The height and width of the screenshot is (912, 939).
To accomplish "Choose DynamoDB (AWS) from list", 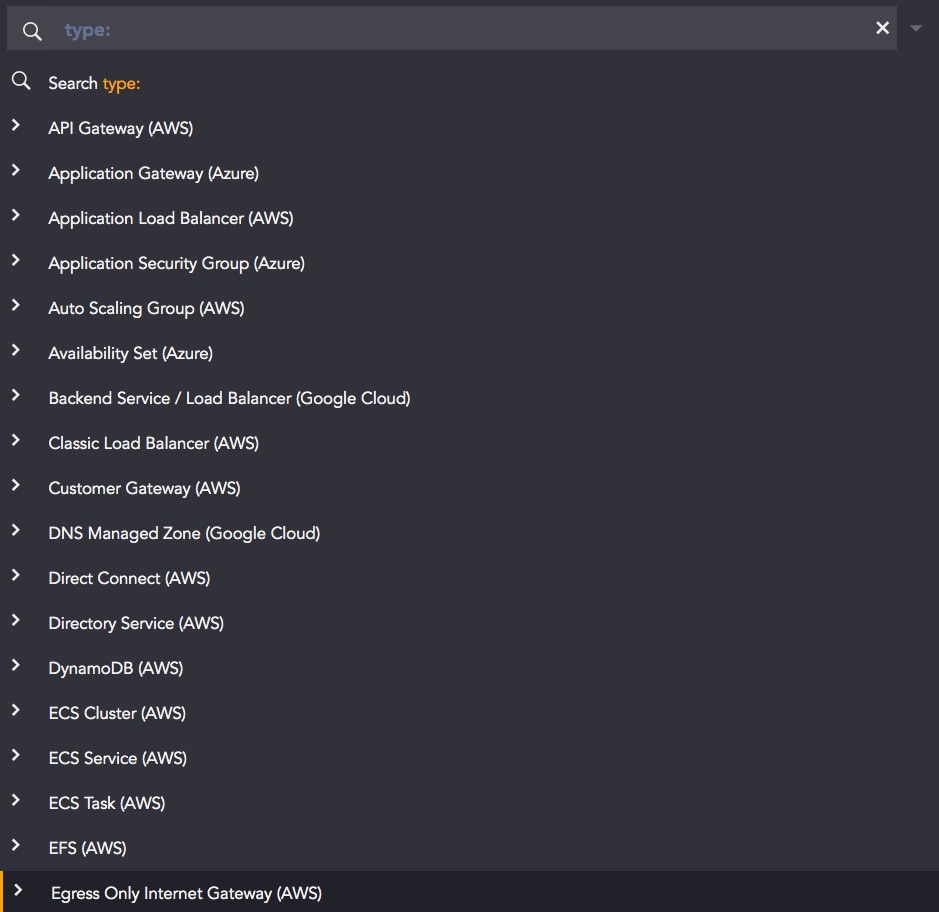I will point(116,668).
